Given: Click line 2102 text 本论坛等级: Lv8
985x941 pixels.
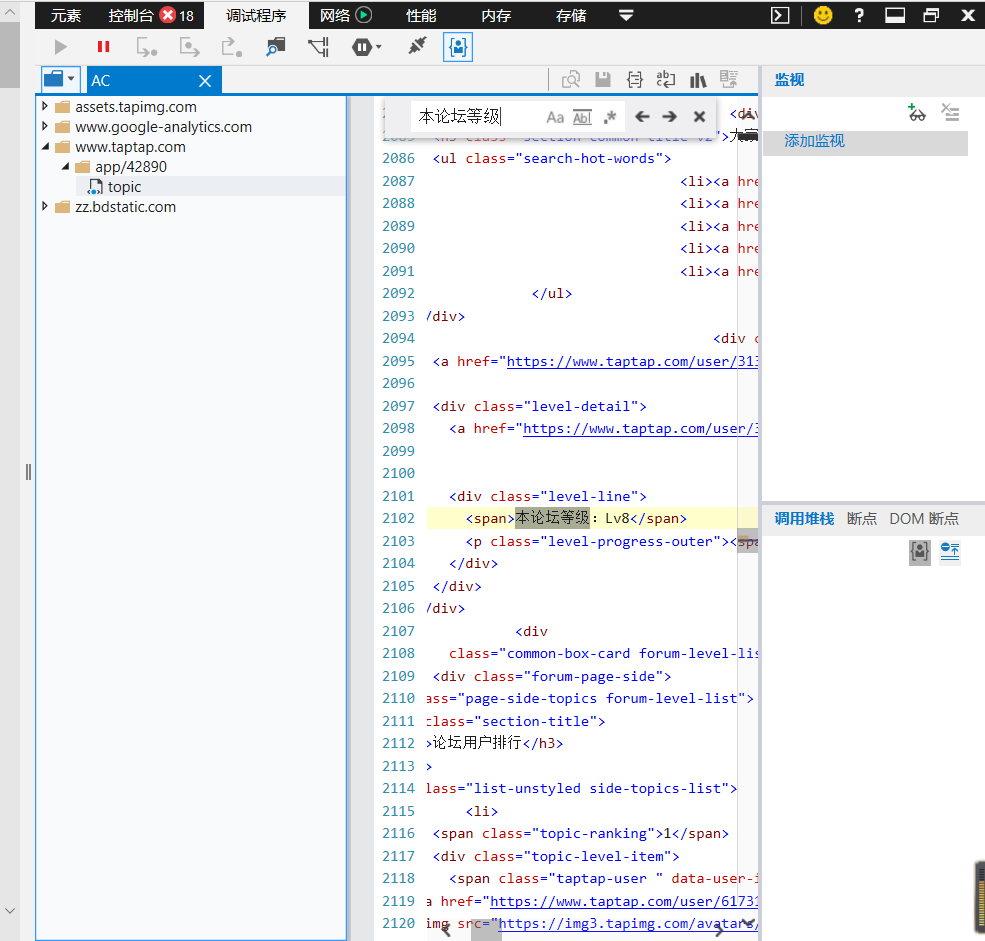Looking at the screenshot, I should (x=572, y=518).
